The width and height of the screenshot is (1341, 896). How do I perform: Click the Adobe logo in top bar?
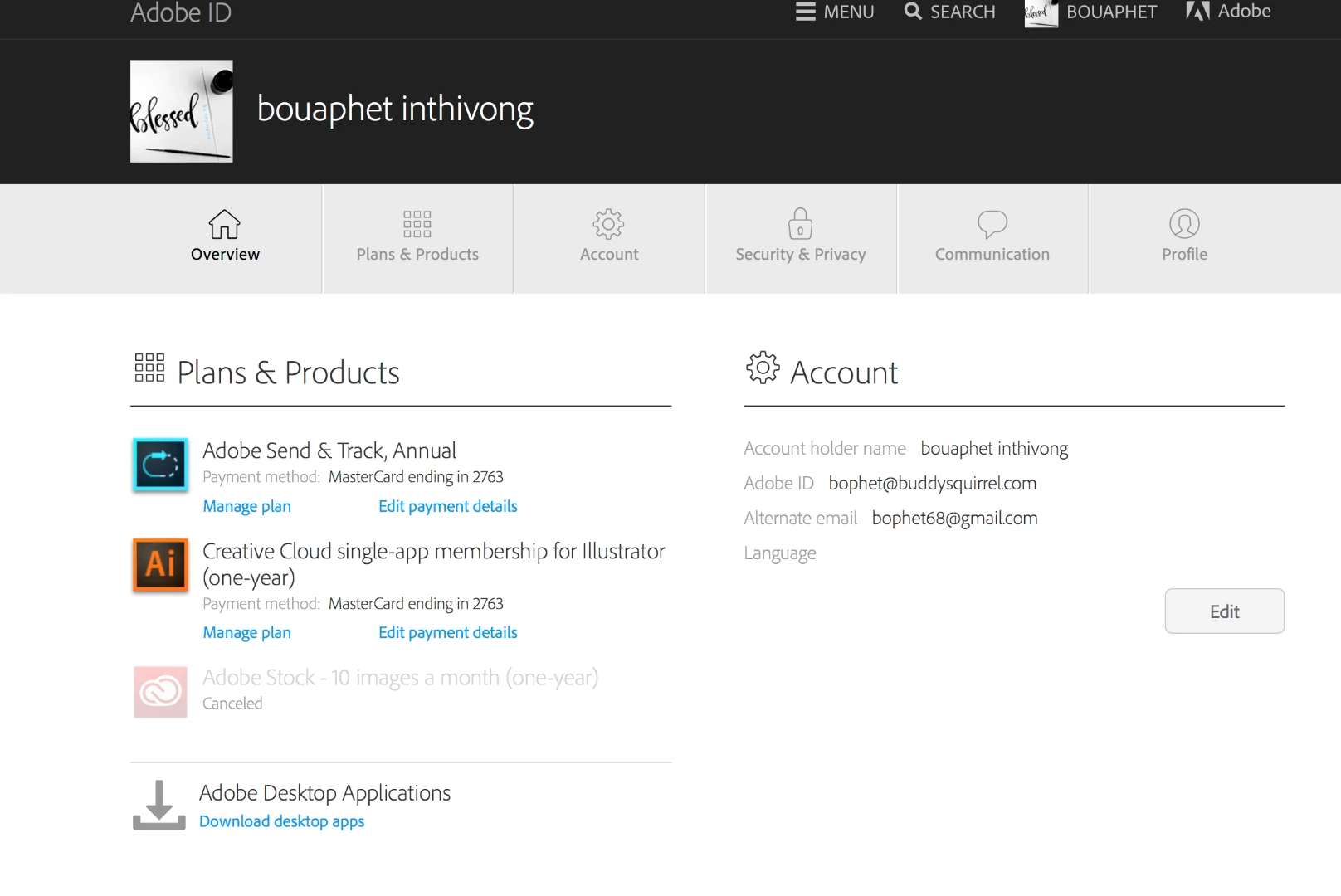pyautogui.click(x=1197, y=12)
